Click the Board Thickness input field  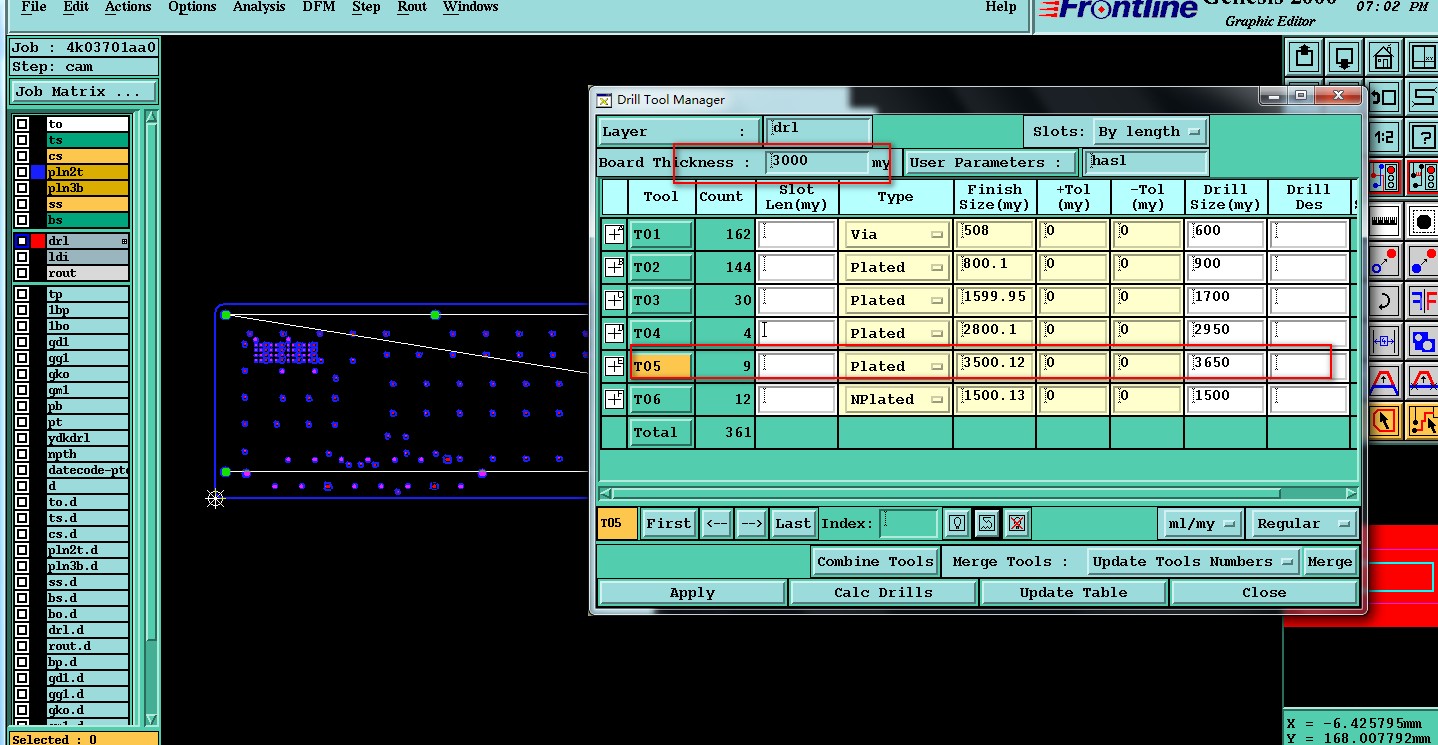point(817,162)
